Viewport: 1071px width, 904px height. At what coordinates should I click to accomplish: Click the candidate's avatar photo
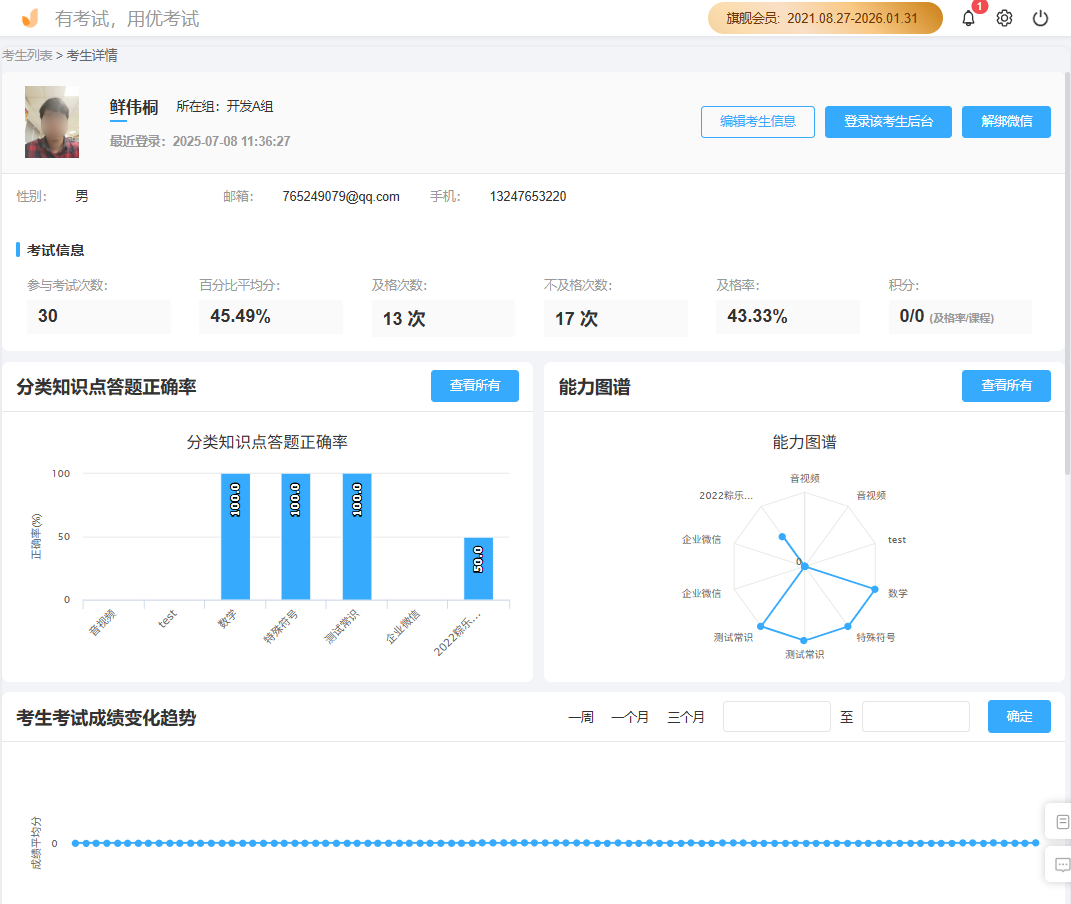click(x=51, y=122)
